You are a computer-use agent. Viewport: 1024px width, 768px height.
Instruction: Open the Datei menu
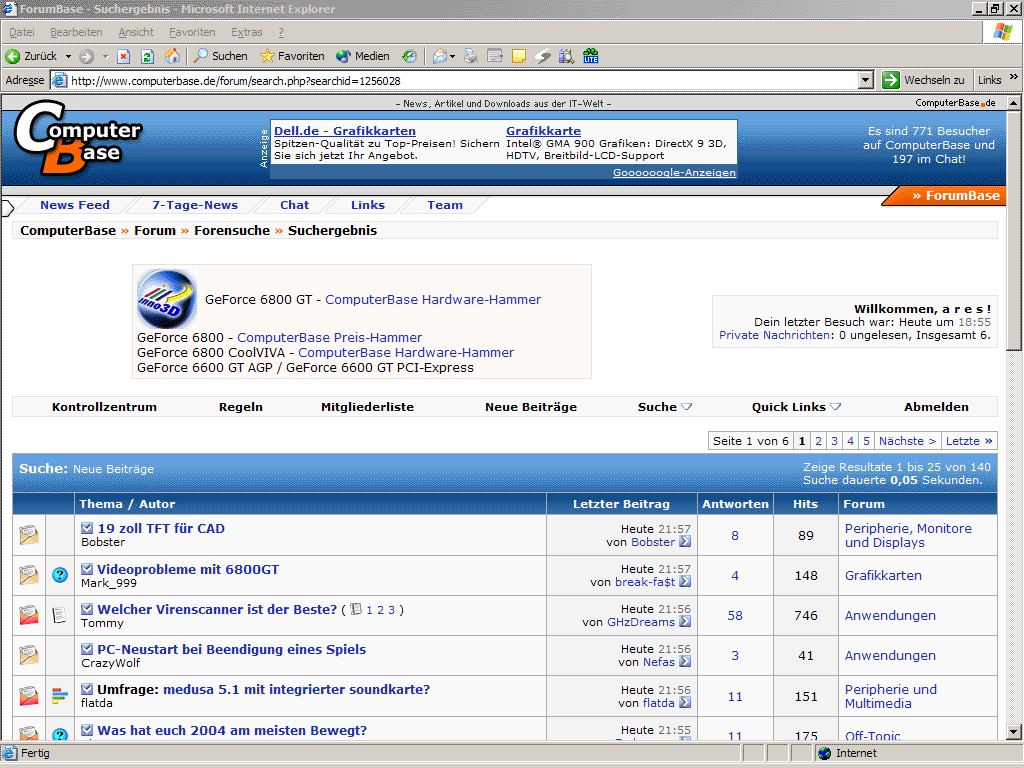(22, 32)
